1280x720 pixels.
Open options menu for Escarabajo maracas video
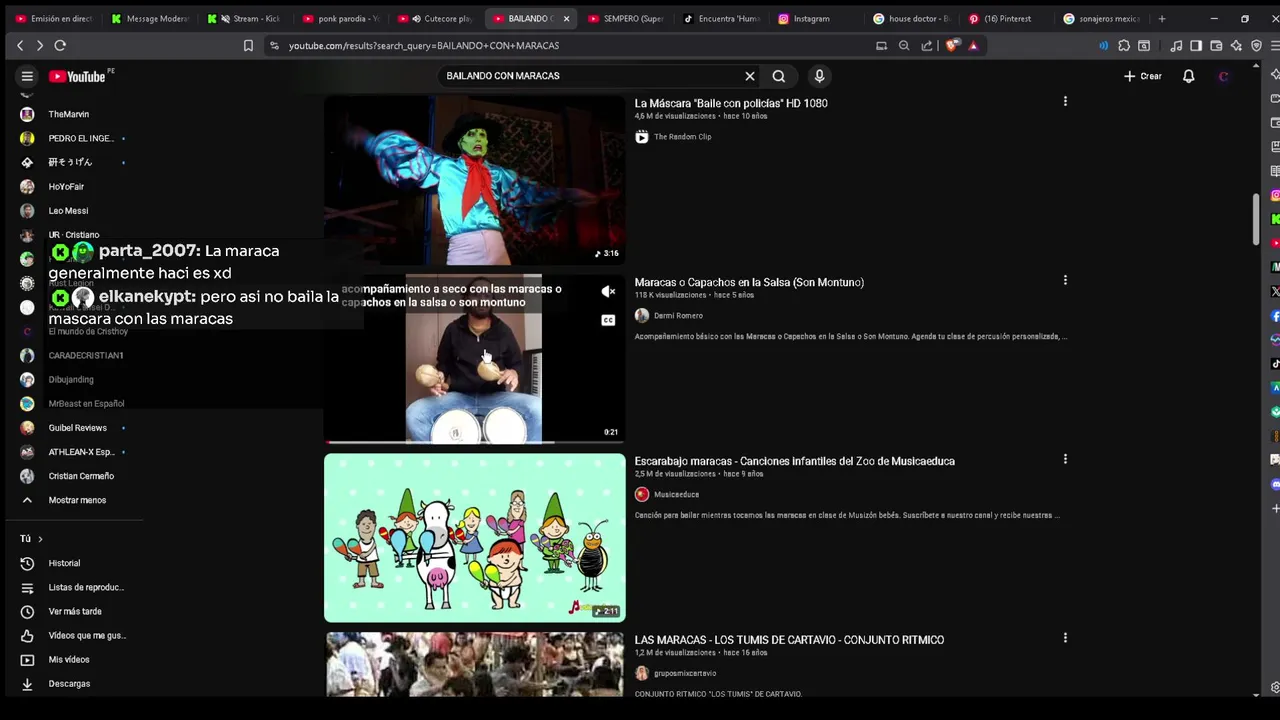1065,459
